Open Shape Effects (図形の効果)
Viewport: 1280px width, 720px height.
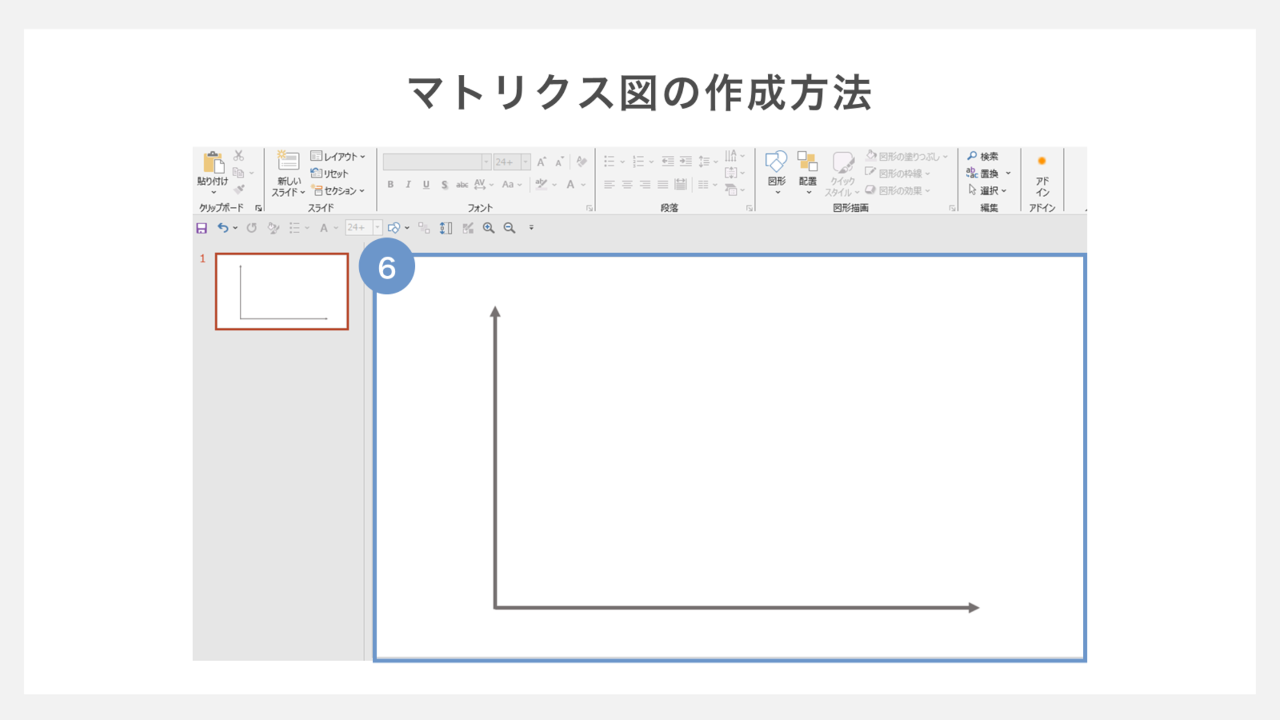pos(897,190)
